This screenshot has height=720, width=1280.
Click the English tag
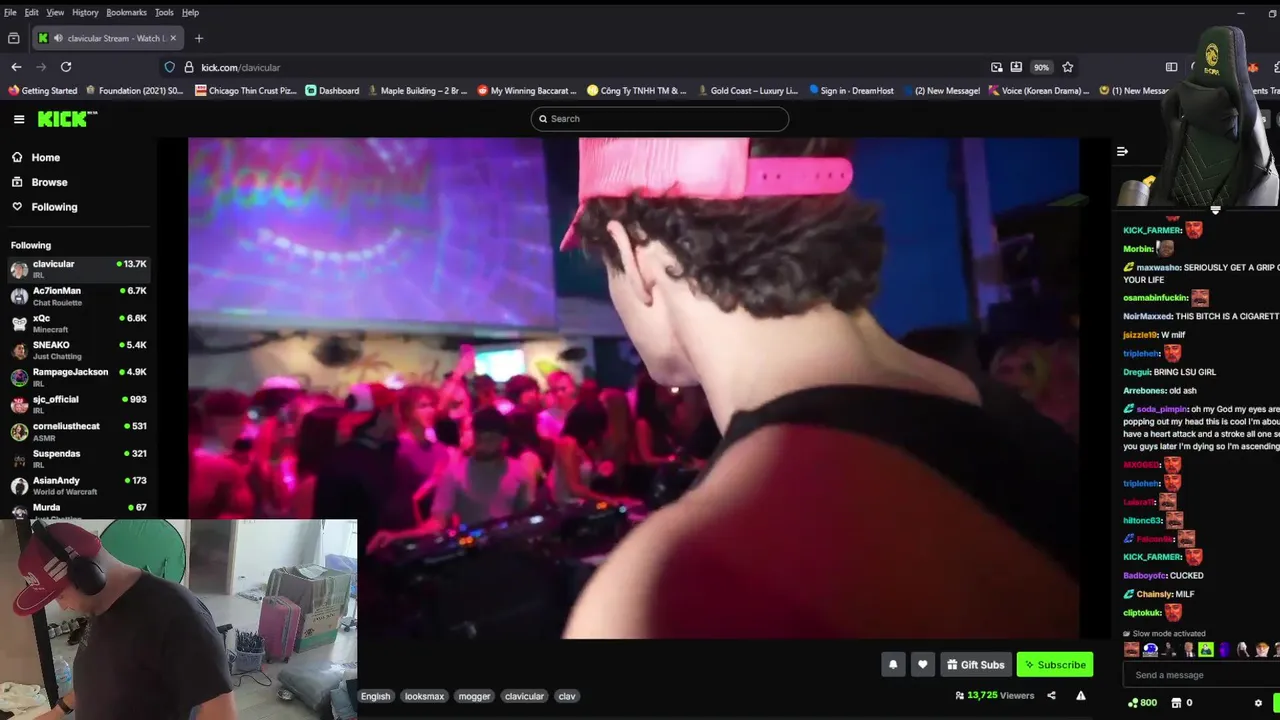pyautogui.click(x=376, y=696)
